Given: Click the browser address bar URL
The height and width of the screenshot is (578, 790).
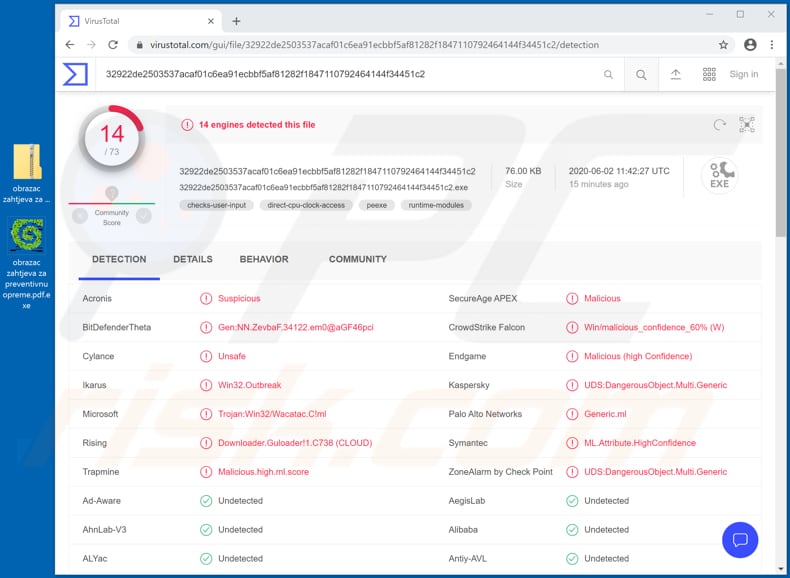Looking at the screenshot, I should tap(374, 45).
